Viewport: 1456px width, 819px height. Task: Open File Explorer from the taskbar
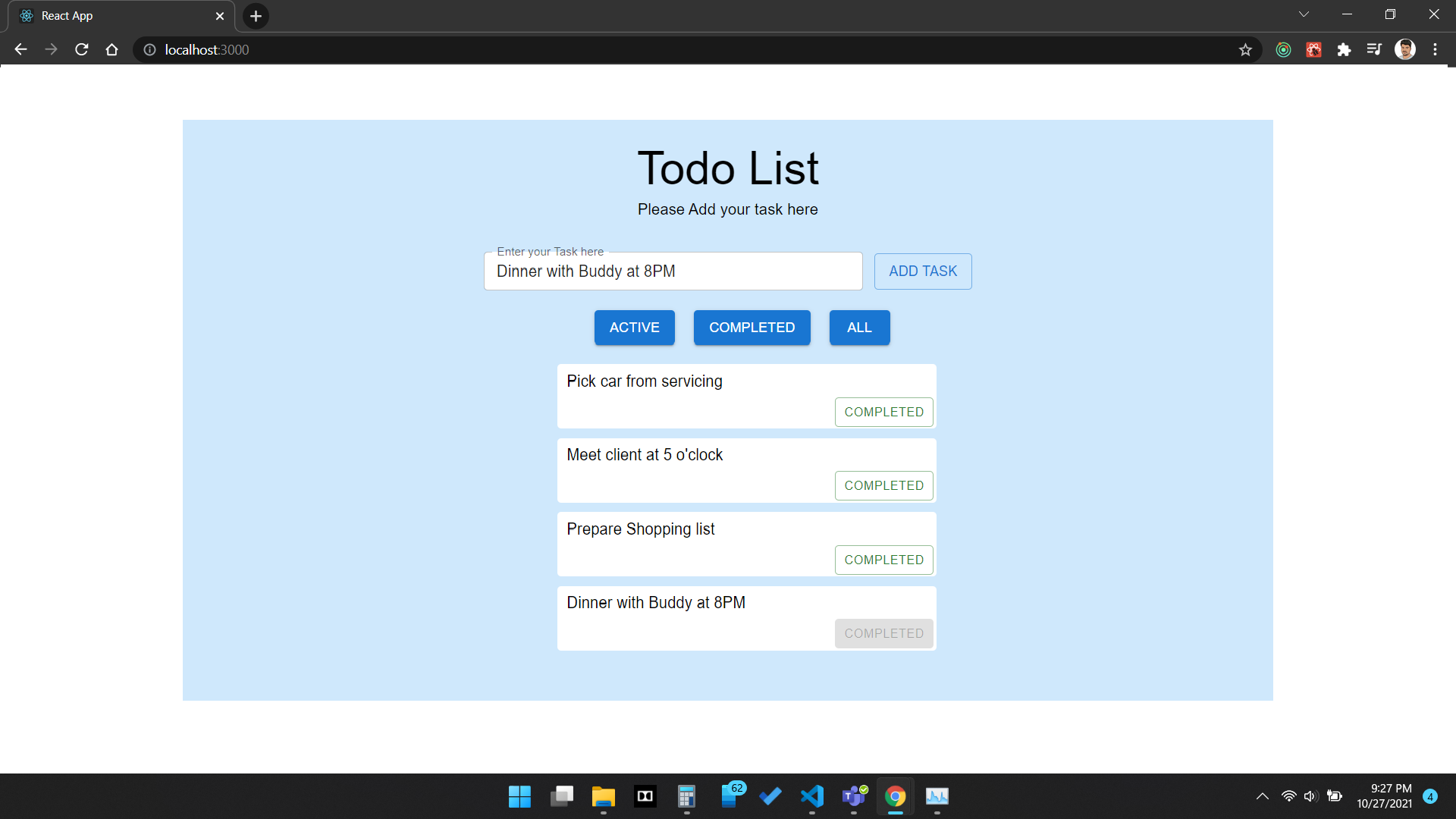pos(603,796)
